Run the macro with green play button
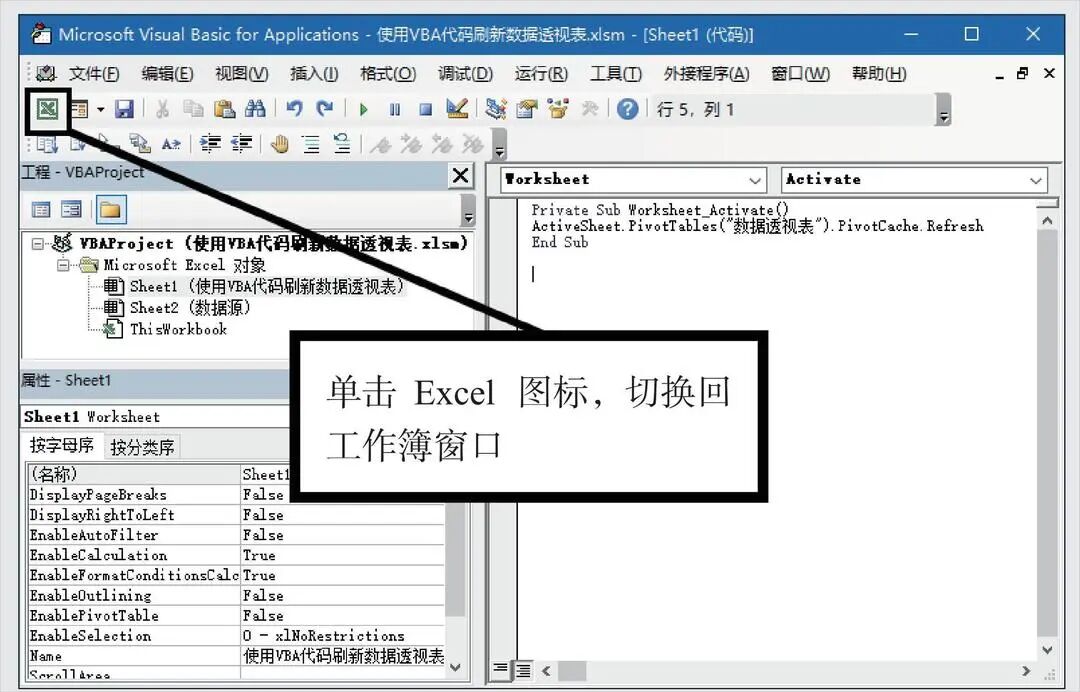The height and width of the screenshot is (692, 1080). tap(364, 109)
